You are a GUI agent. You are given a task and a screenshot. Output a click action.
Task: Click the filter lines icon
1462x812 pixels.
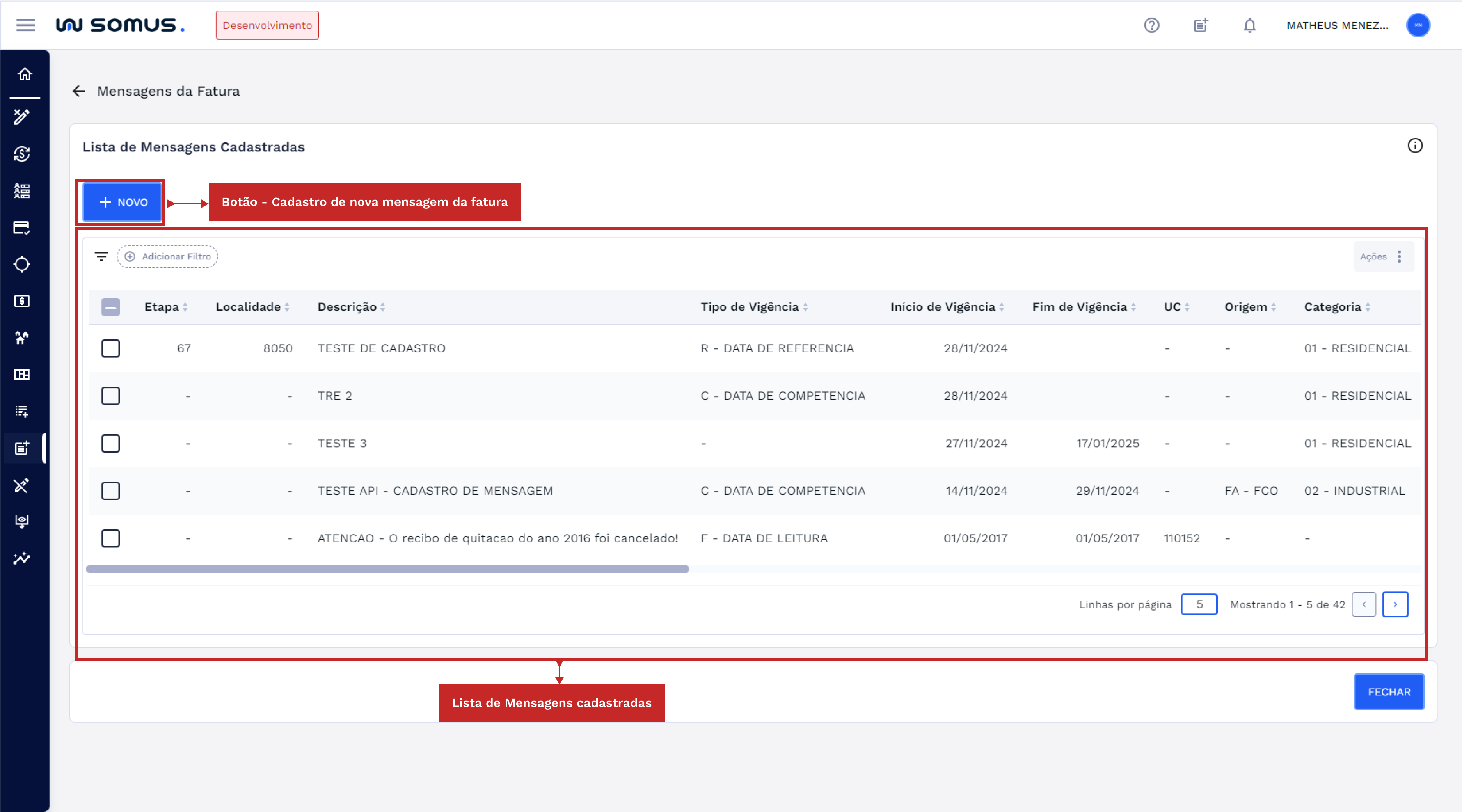(x=101, y=256)
